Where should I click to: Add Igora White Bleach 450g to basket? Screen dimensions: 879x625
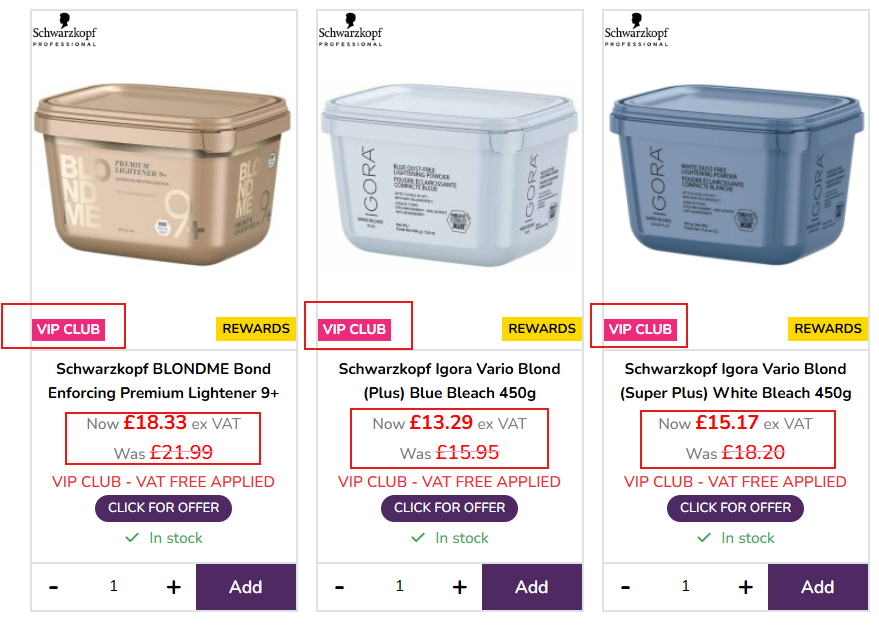(x=817, y=587)
